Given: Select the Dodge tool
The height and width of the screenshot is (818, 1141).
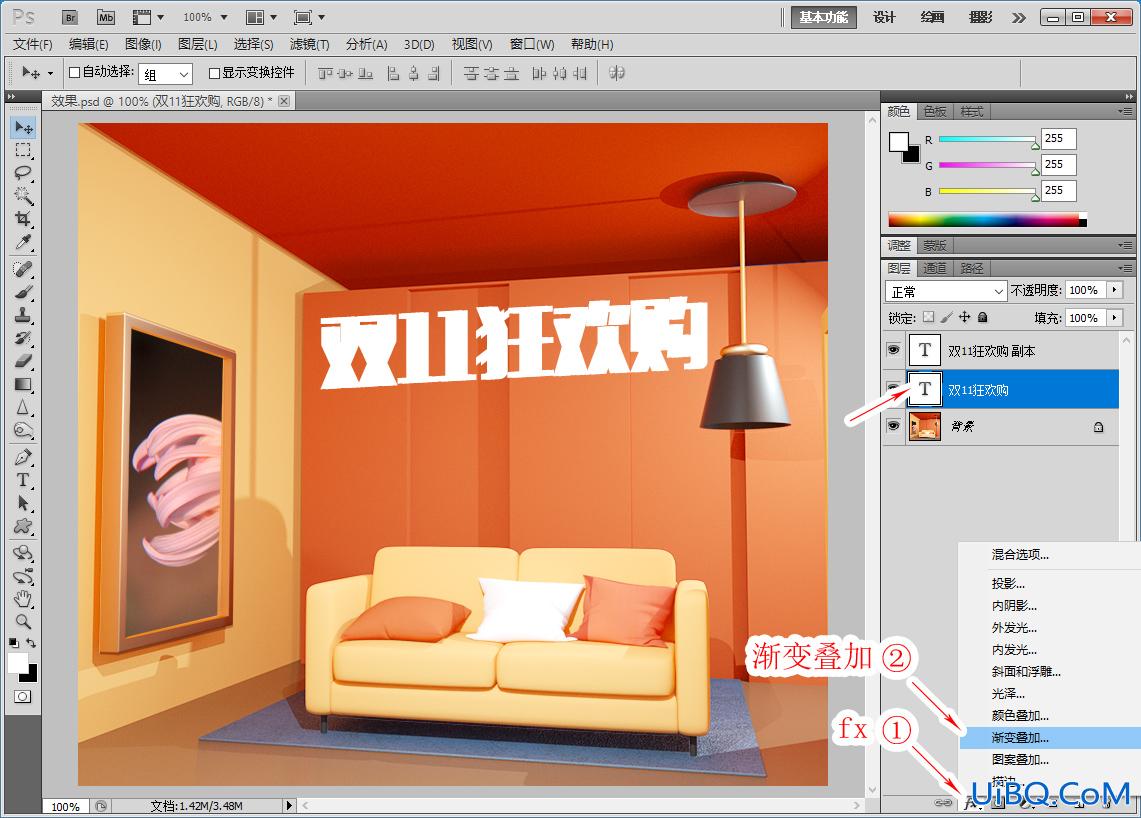Looking at the screenshot, I should pyautogui.click(x=23, y=430).
